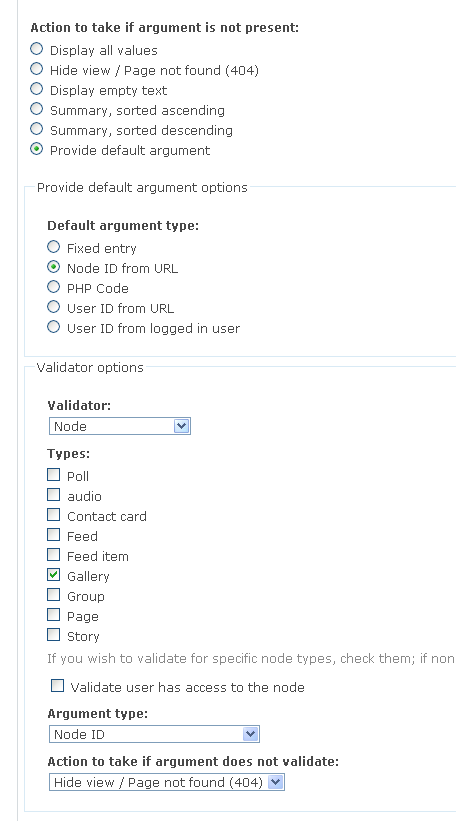Viewport: 456px width, 821px height.
Task: Select User ID from URL option
Action: tap(53, 307)
